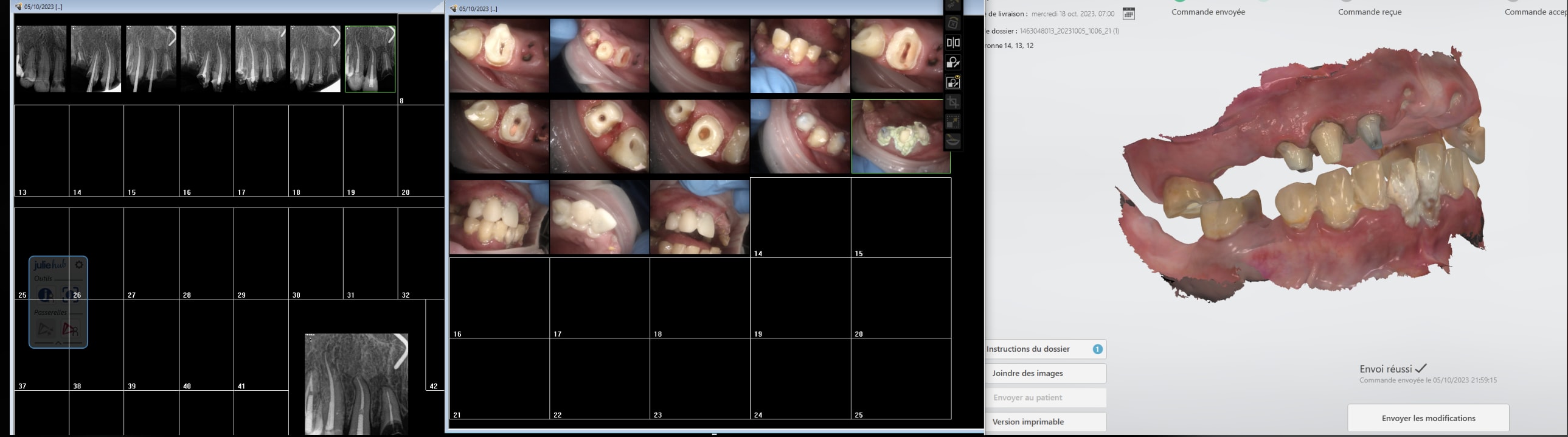Screen dimensions: 1568x437
Task: Collapse the Julie Hub panel chevron
Action: pos(58,344)
